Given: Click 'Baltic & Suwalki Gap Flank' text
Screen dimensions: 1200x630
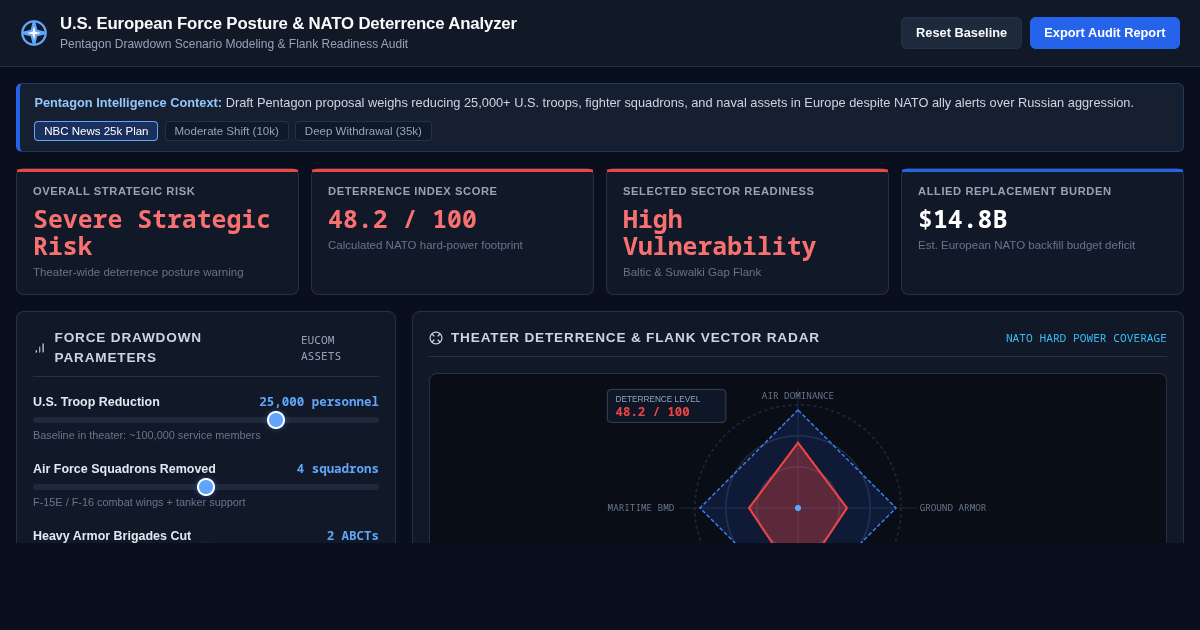Looking at the screenshot, I should coord(692,272).
